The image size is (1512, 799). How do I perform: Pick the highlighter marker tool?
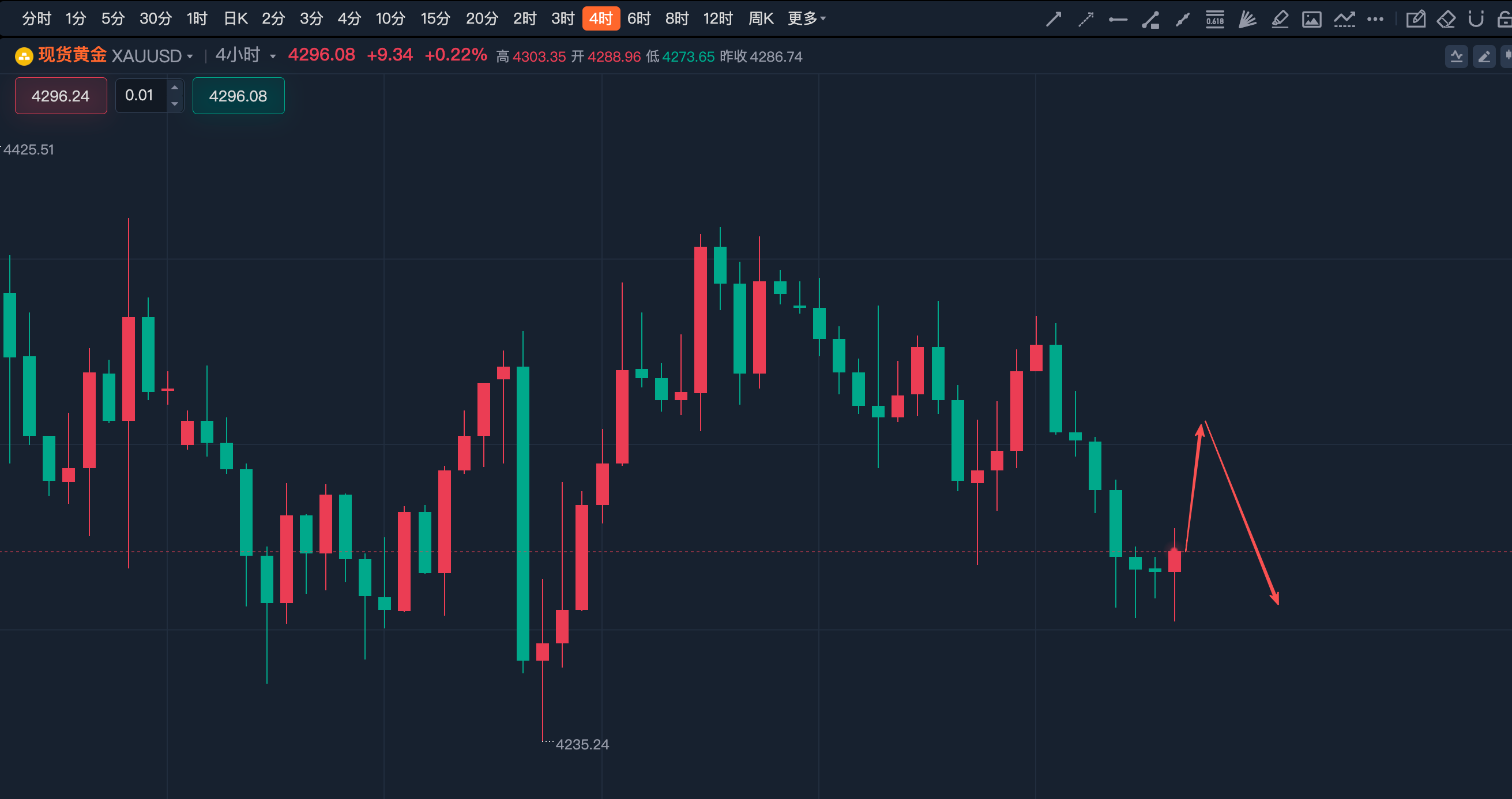coord(1280,20)
